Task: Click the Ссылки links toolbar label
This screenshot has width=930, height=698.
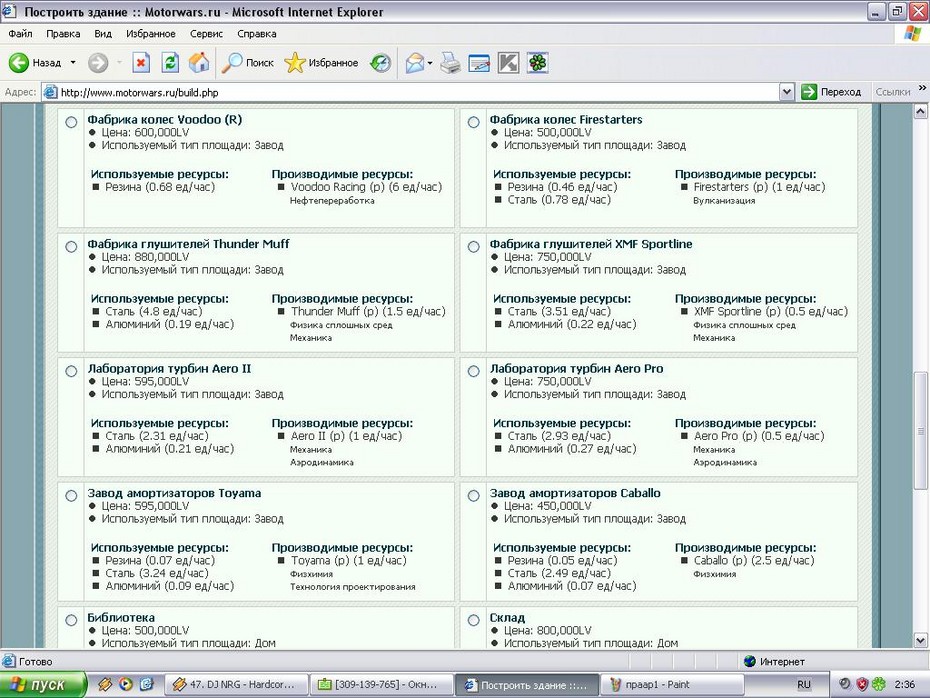Action: tap(893, 92)
